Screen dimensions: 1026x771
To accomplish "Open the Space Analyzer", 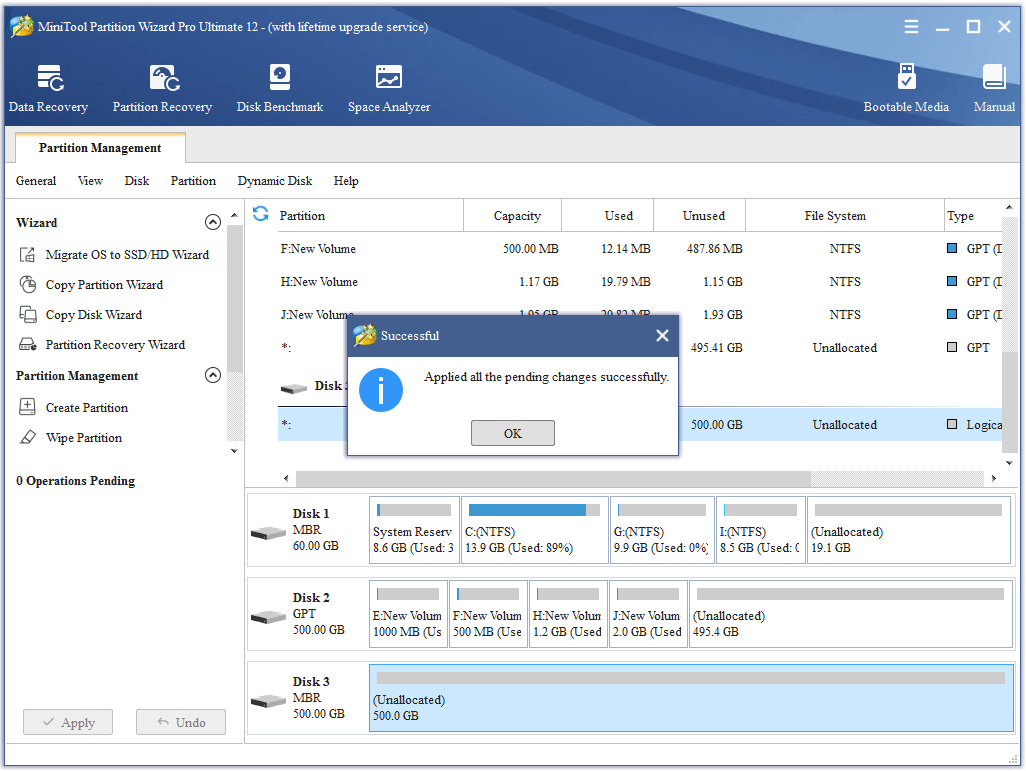I will pyautogui.click(x=388, y=86).
